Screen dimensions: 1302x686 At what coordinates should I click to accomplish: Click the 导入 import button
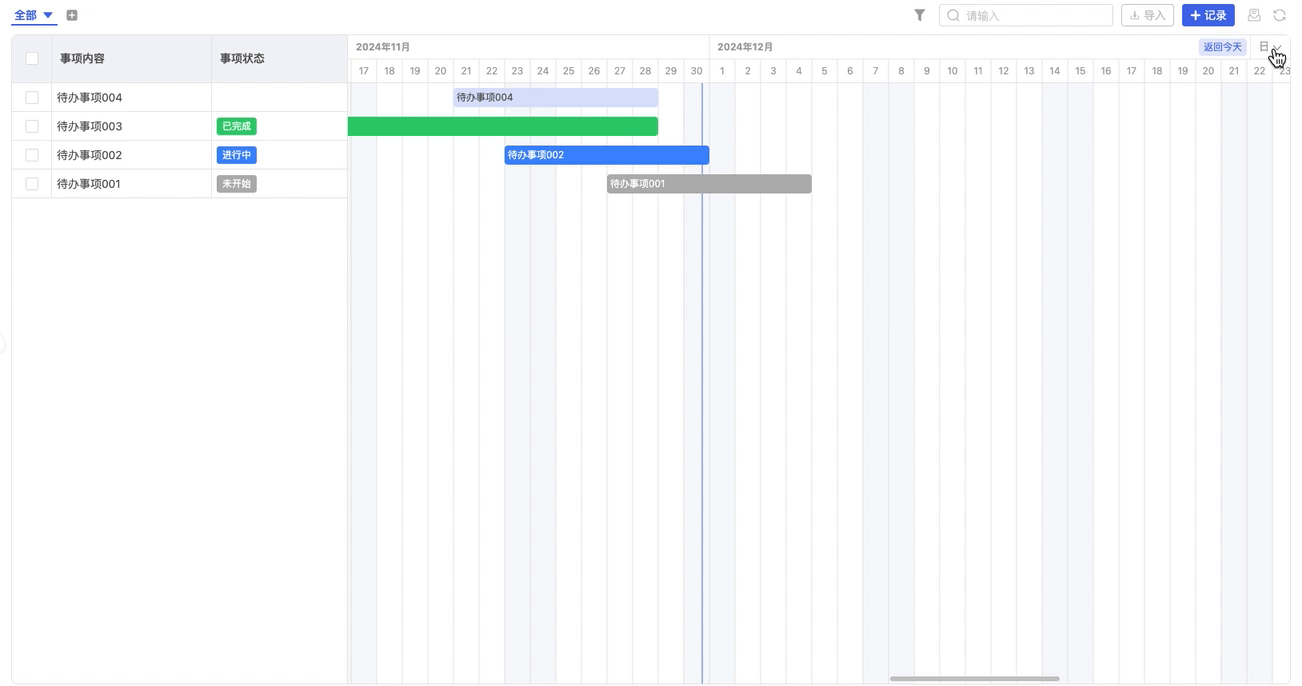click(1147, 15)
